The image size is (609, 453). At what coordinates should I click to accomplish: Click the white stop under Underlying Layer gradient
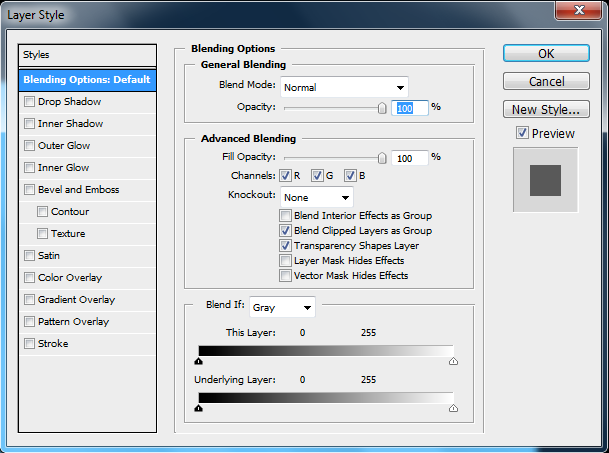click(x=453, y=408)
